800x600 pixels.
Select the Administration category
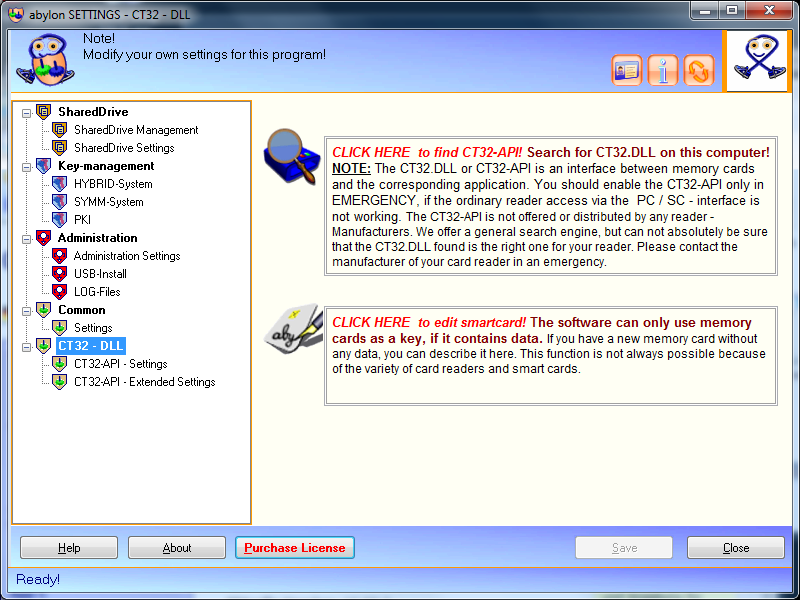point(97,238)
